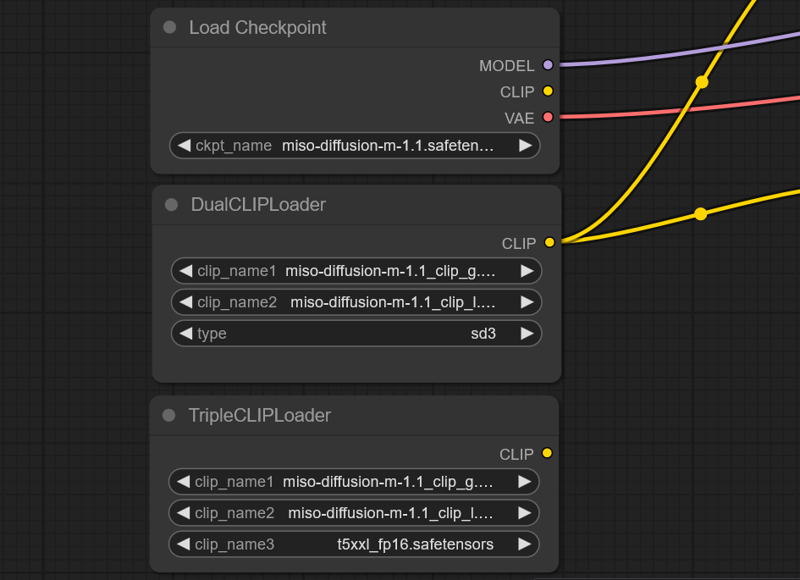Viewport: 800px width, 580px height.
Task: Select previous ckpt_name with left arrow
Action: tap(184, 146)
